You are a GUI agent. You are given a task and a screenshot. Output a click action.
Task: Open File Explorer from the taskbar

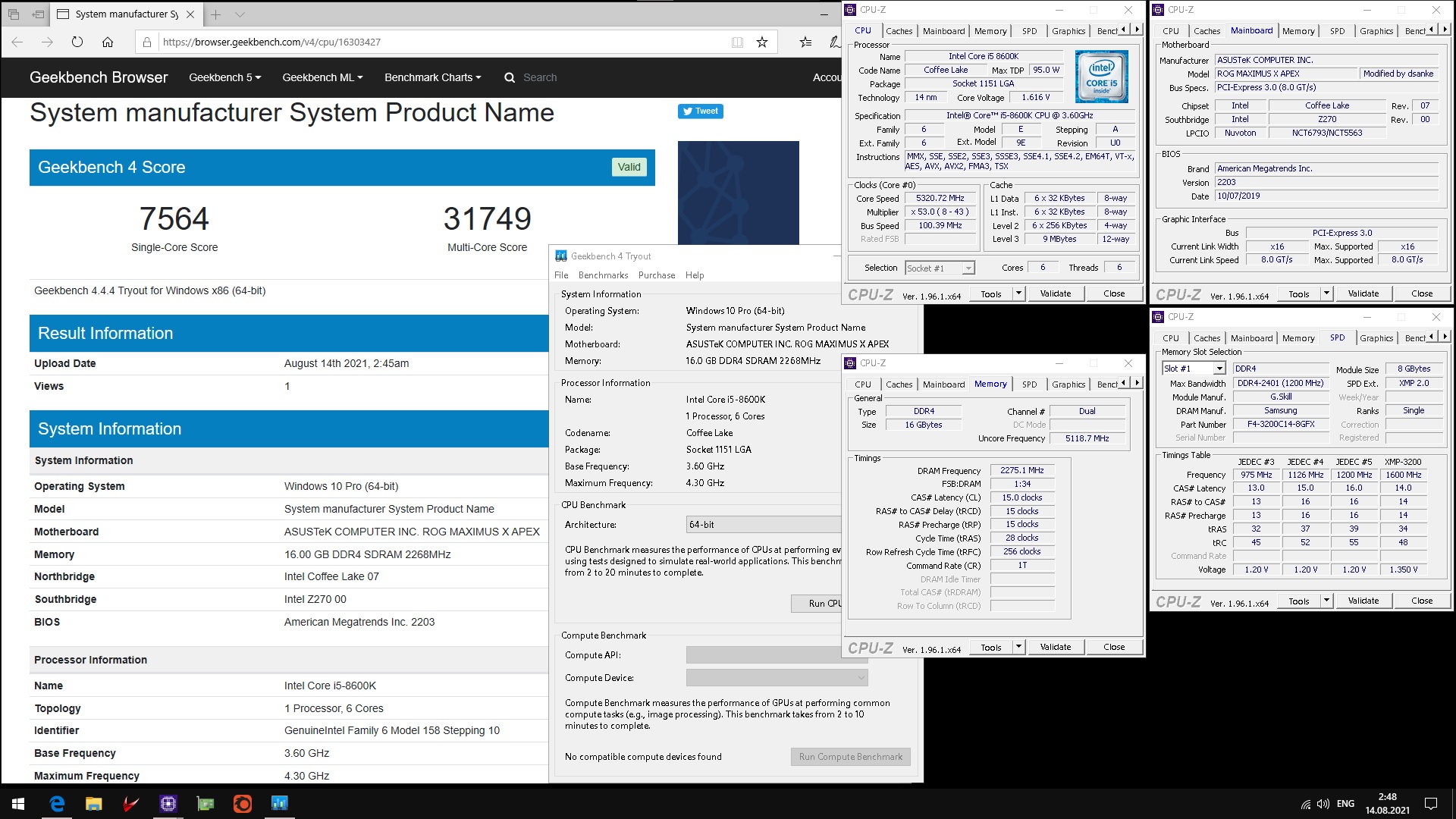[93, 803]
